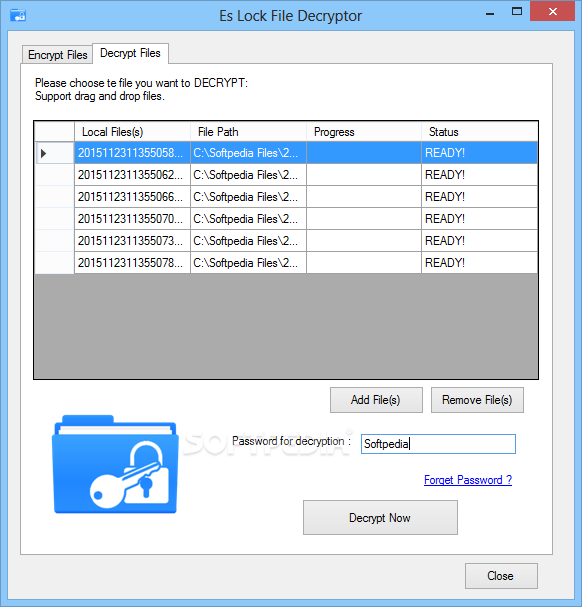Open the Forget Password ? link

pos(468,480)
